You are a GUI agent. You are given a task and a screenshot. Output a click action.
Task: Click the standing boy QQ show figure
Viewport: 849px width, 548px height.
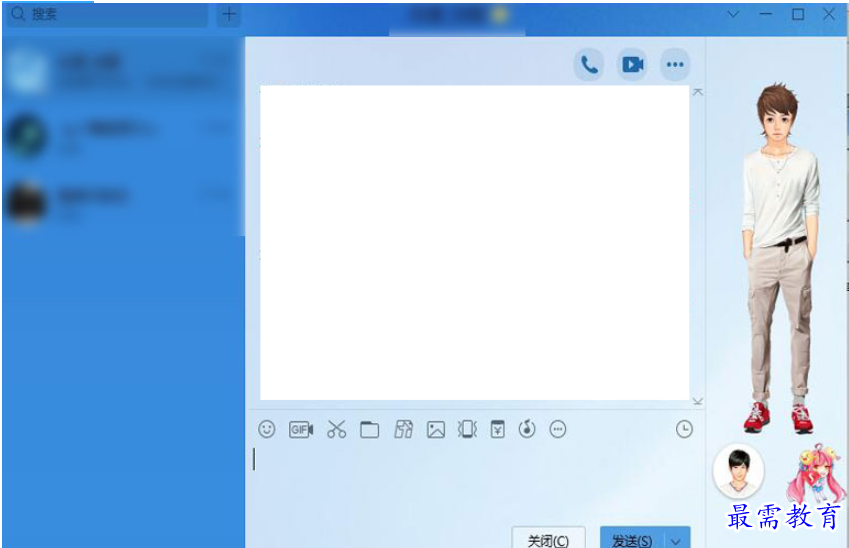pos(780,258)
